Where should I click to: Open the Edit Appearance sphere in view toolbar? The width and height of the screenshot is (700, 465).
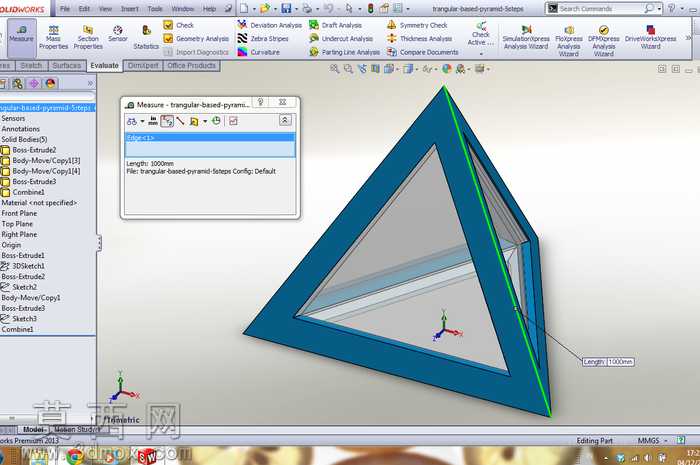click(447, 69)
